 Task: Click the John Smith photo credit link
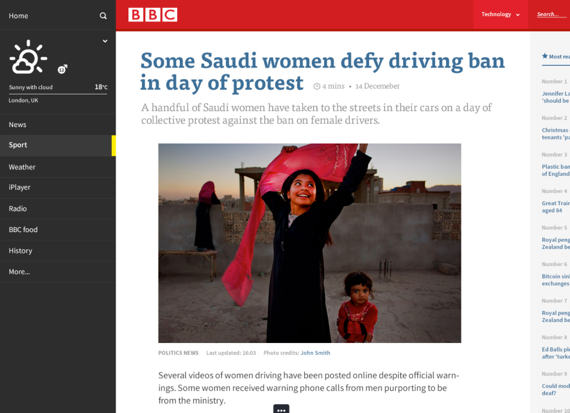pos(315,353)
